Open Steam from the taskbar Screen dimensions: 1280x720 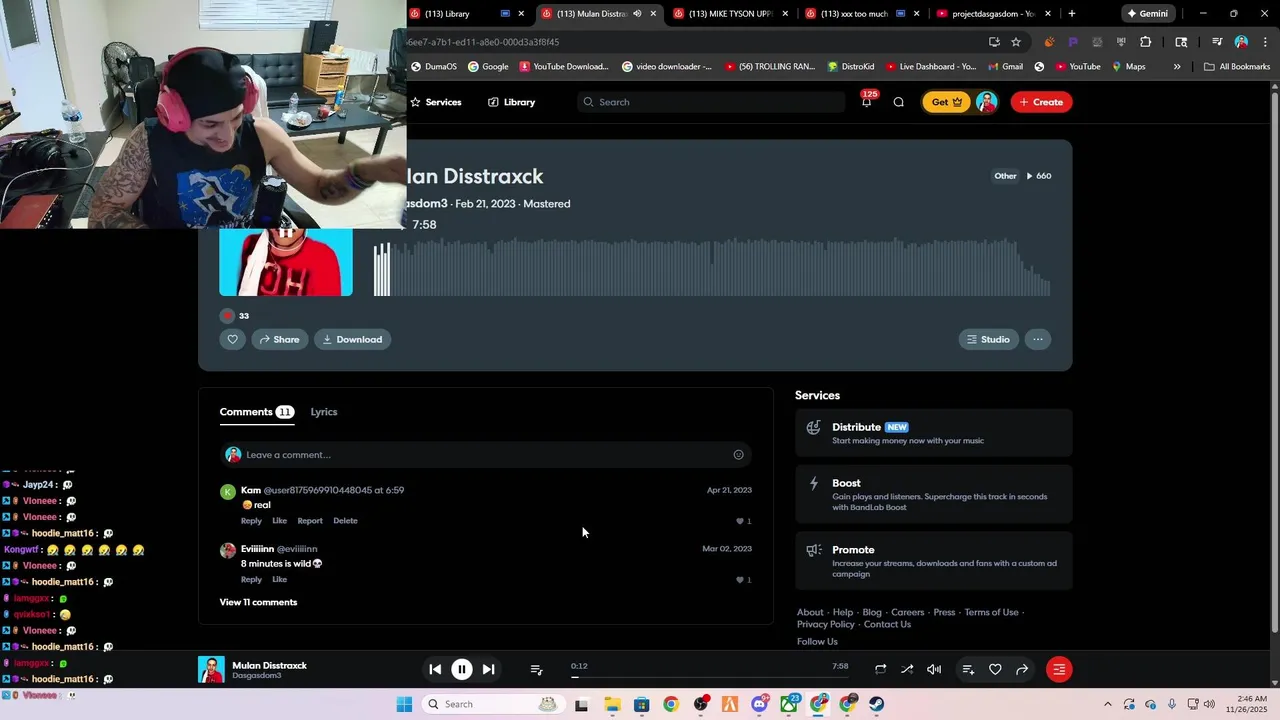click(877, 704)
